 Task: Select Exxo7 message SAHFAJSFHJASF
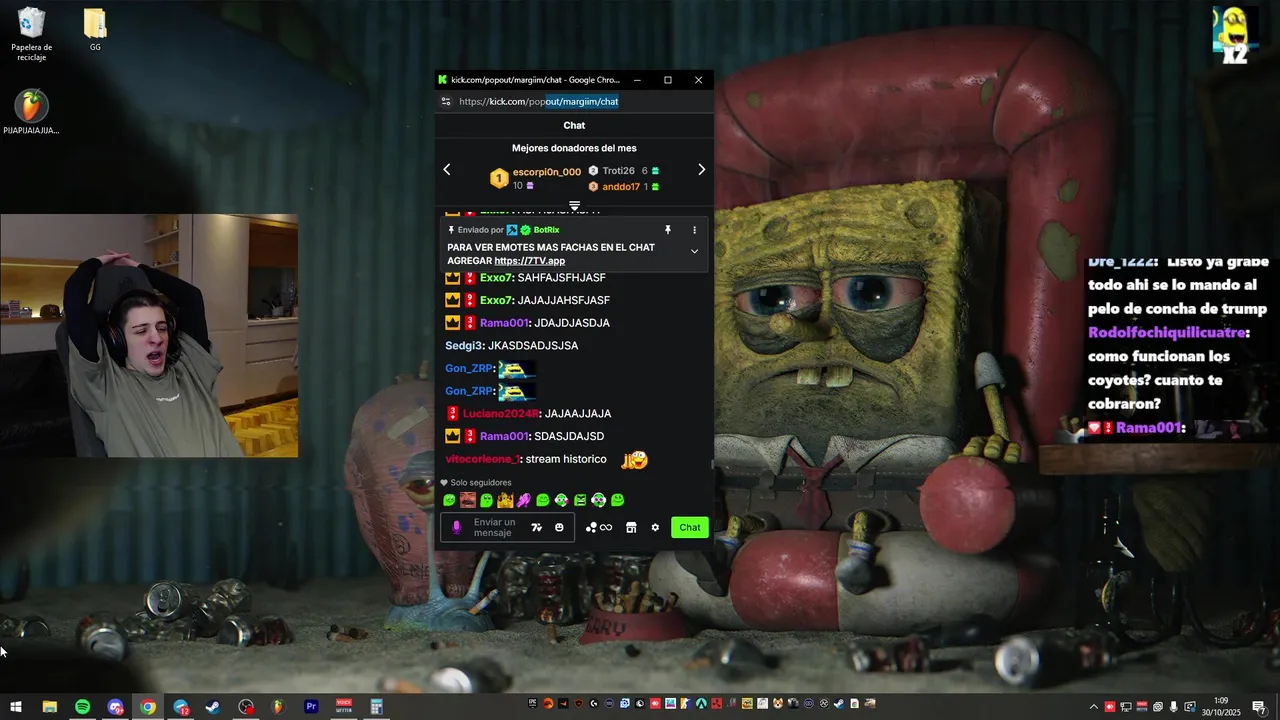(561, 278)
